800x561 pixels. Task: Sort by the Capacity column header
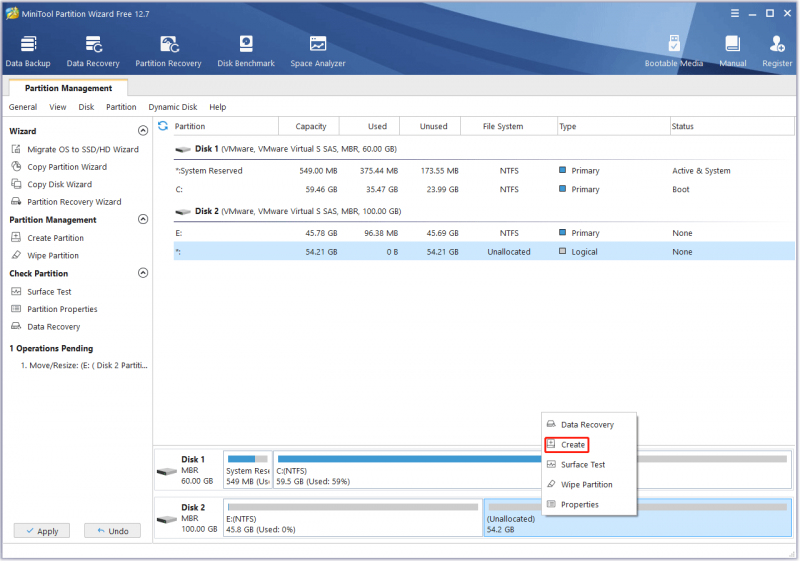[309, 126]
